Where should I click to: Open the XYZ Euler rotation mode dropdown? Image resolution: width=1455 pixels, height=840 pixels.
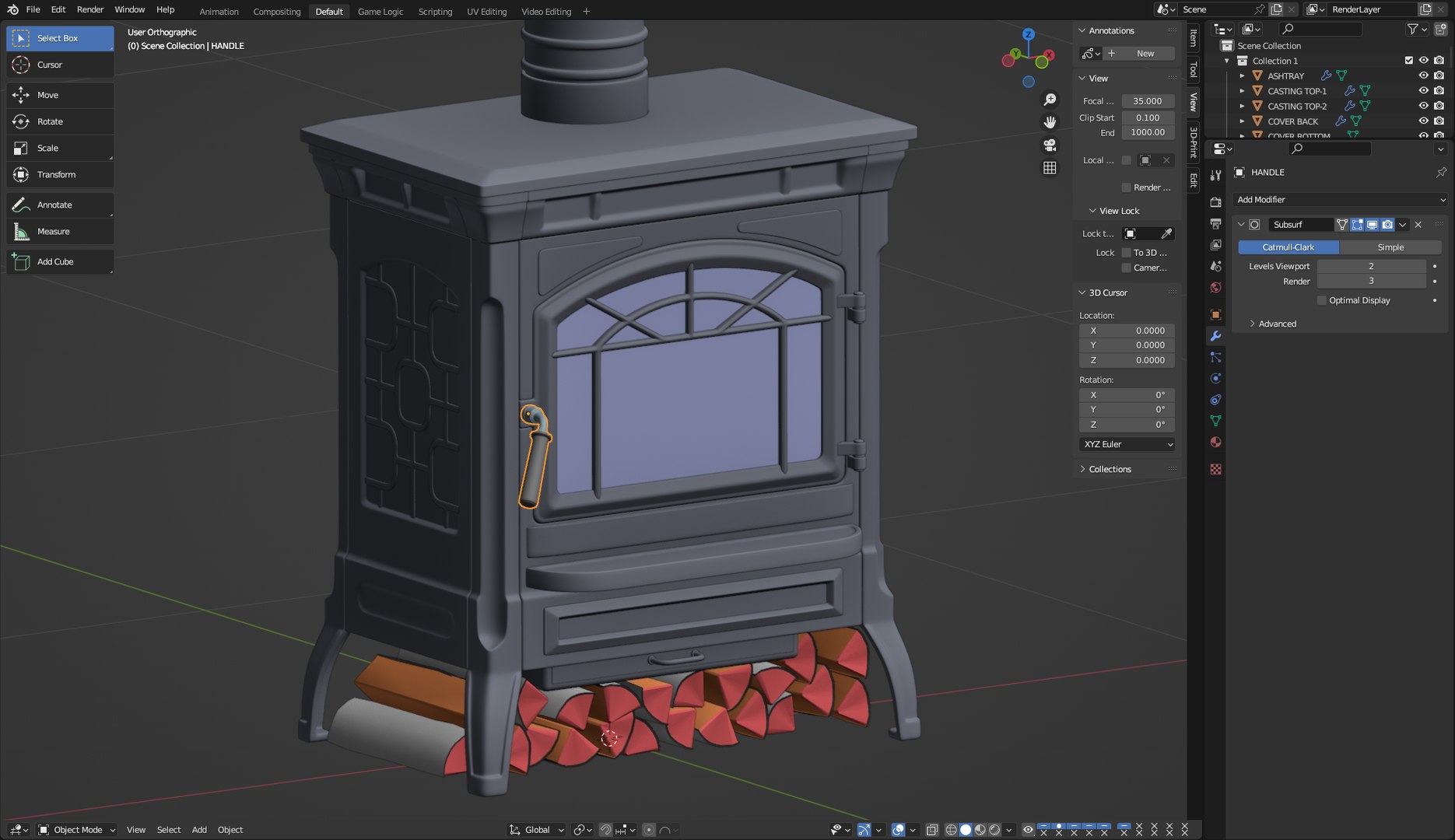[x=1127, y=444]
